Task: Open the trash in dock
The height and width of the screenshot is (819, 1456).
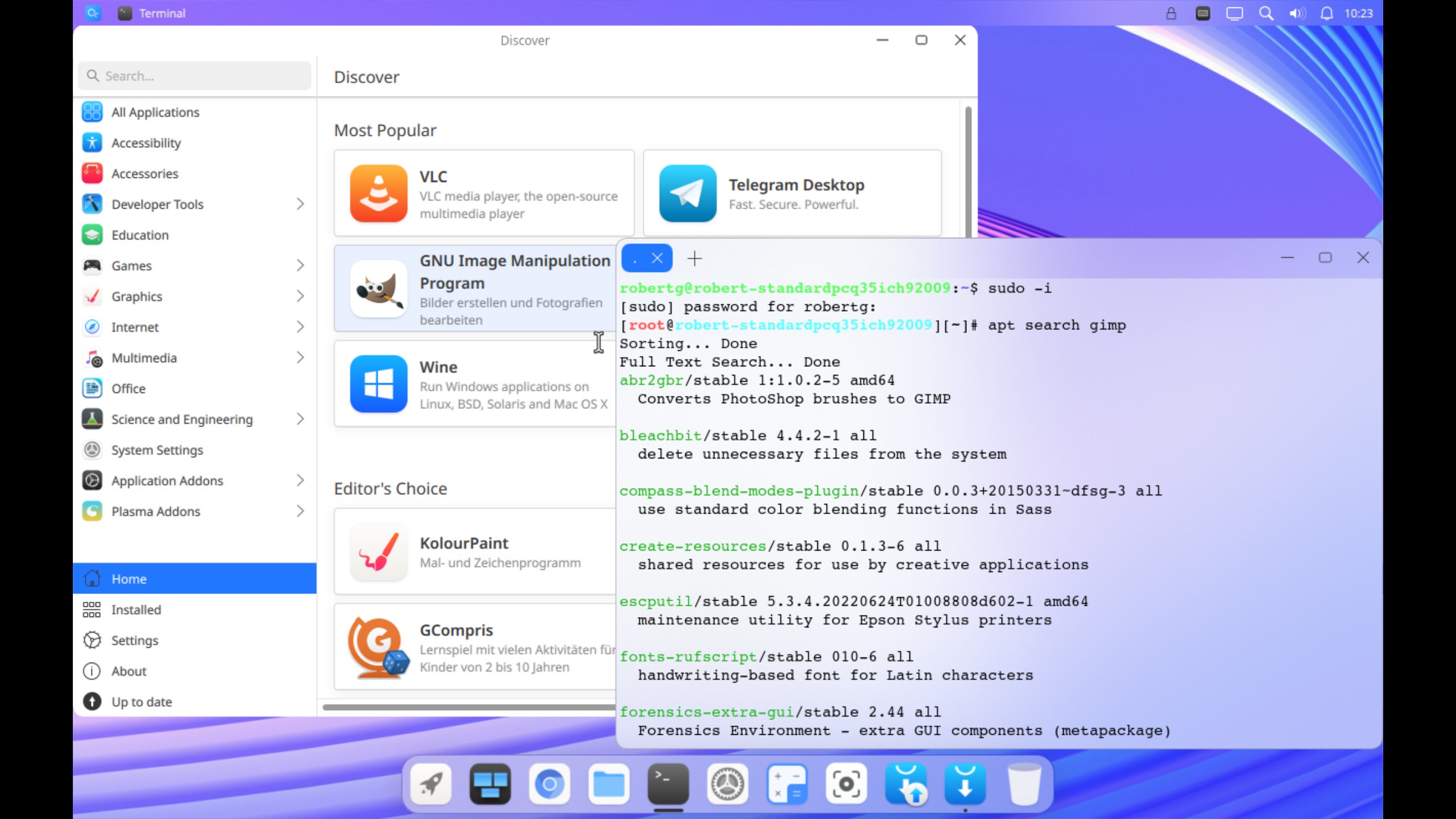Action: [x=1024, y=784]
